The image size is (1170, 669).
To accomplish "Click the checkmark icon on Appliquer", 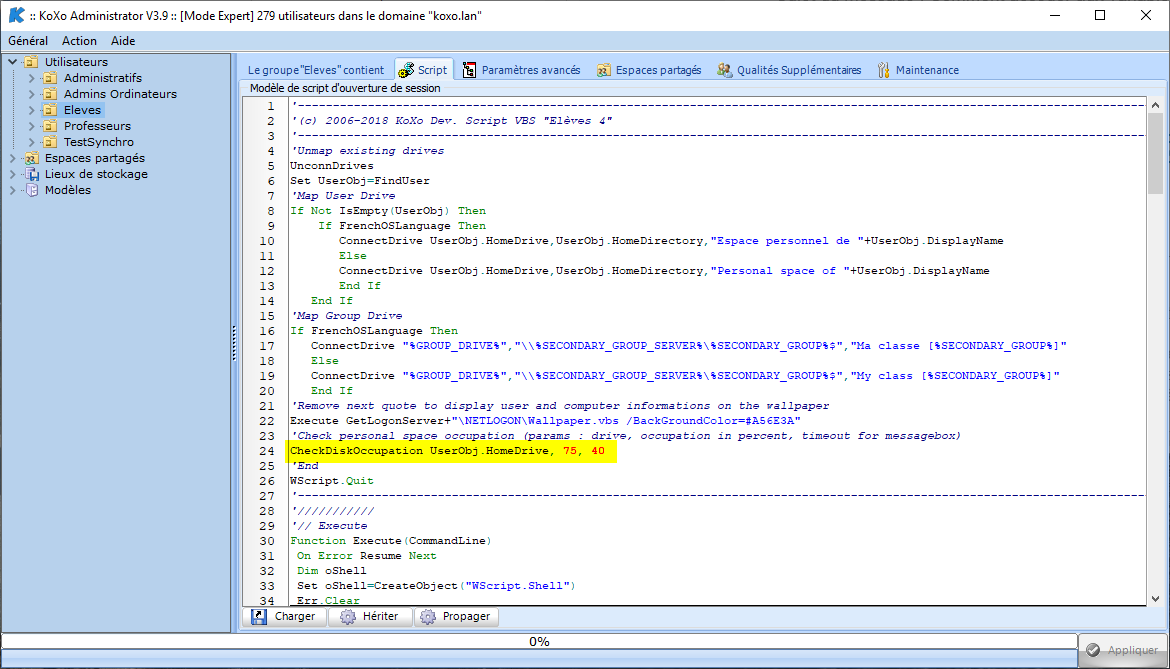I will [x=1093, y=650].
